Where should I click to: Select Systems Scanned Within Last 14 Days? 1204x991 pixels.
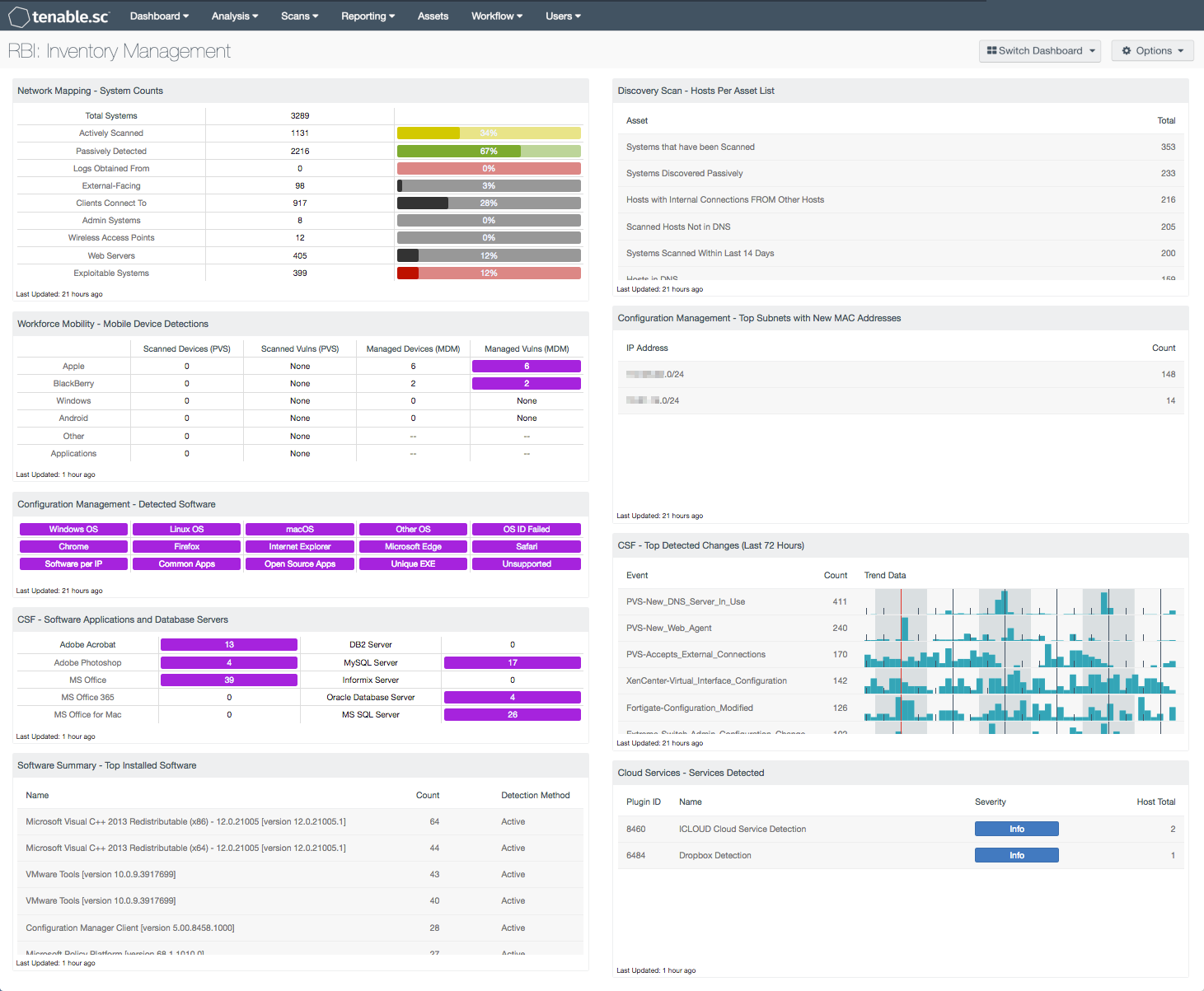coord(901,253)
